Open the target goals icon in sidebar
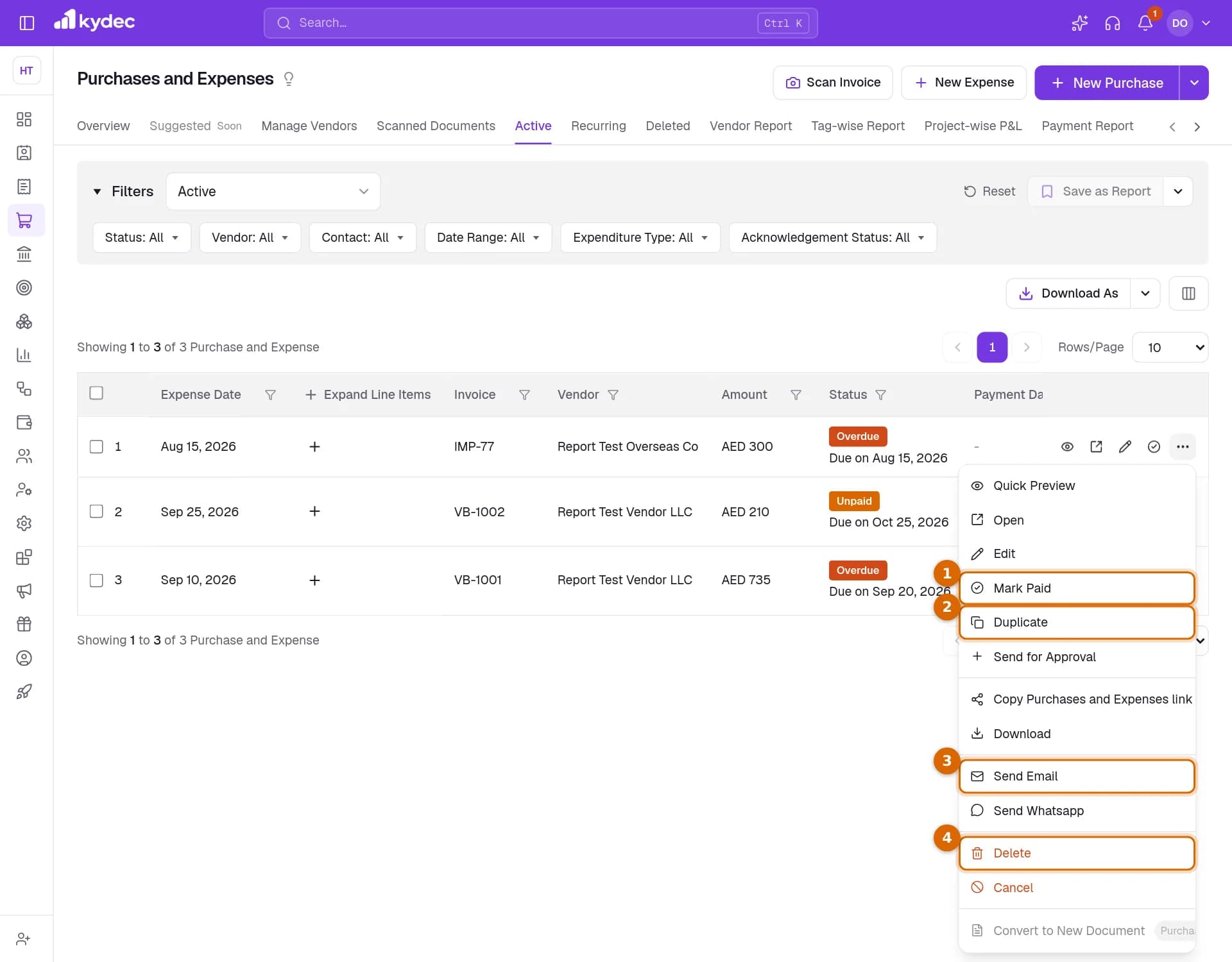Screen dimensions: 1232x962 pos(24,287)
